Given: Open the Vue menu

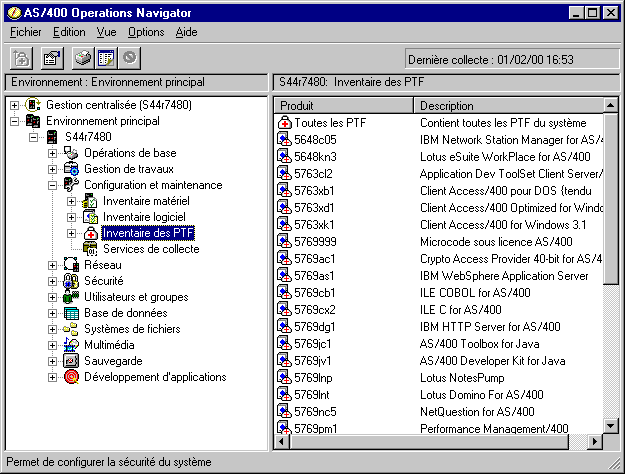Looking at the screenshot, I should coord(106,32).
